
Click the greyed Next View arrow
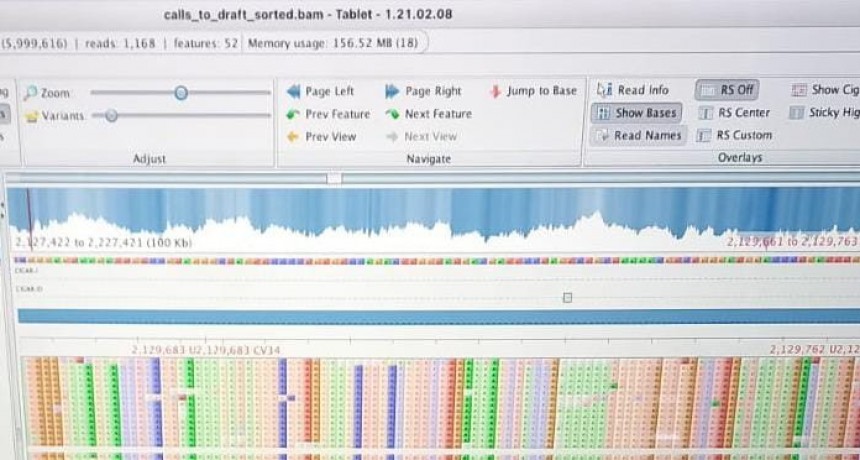pyautogui.click(x=421, y=137)
